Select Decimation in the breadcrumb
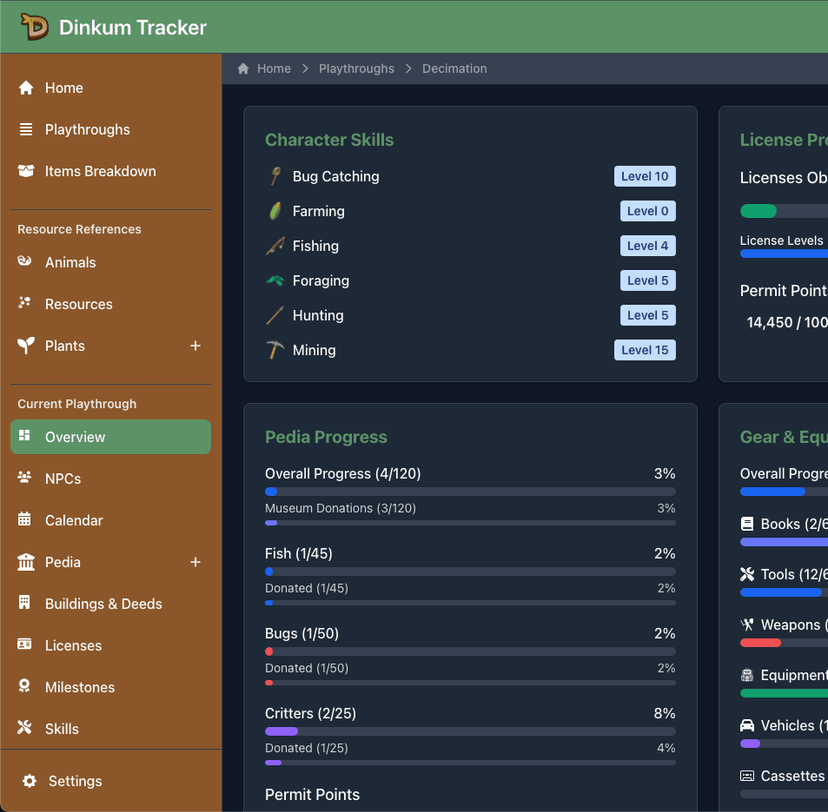Screen dimensions: 828x812 point(454,68)
